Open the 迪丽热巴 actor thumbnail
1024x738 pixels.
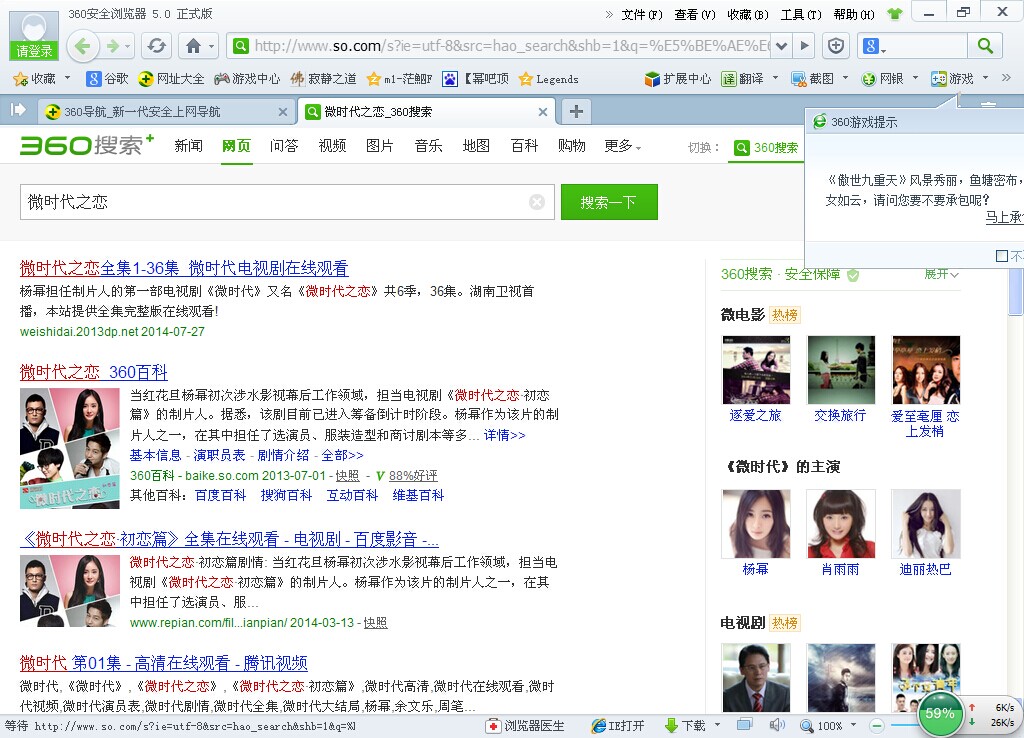coord(925,524)
